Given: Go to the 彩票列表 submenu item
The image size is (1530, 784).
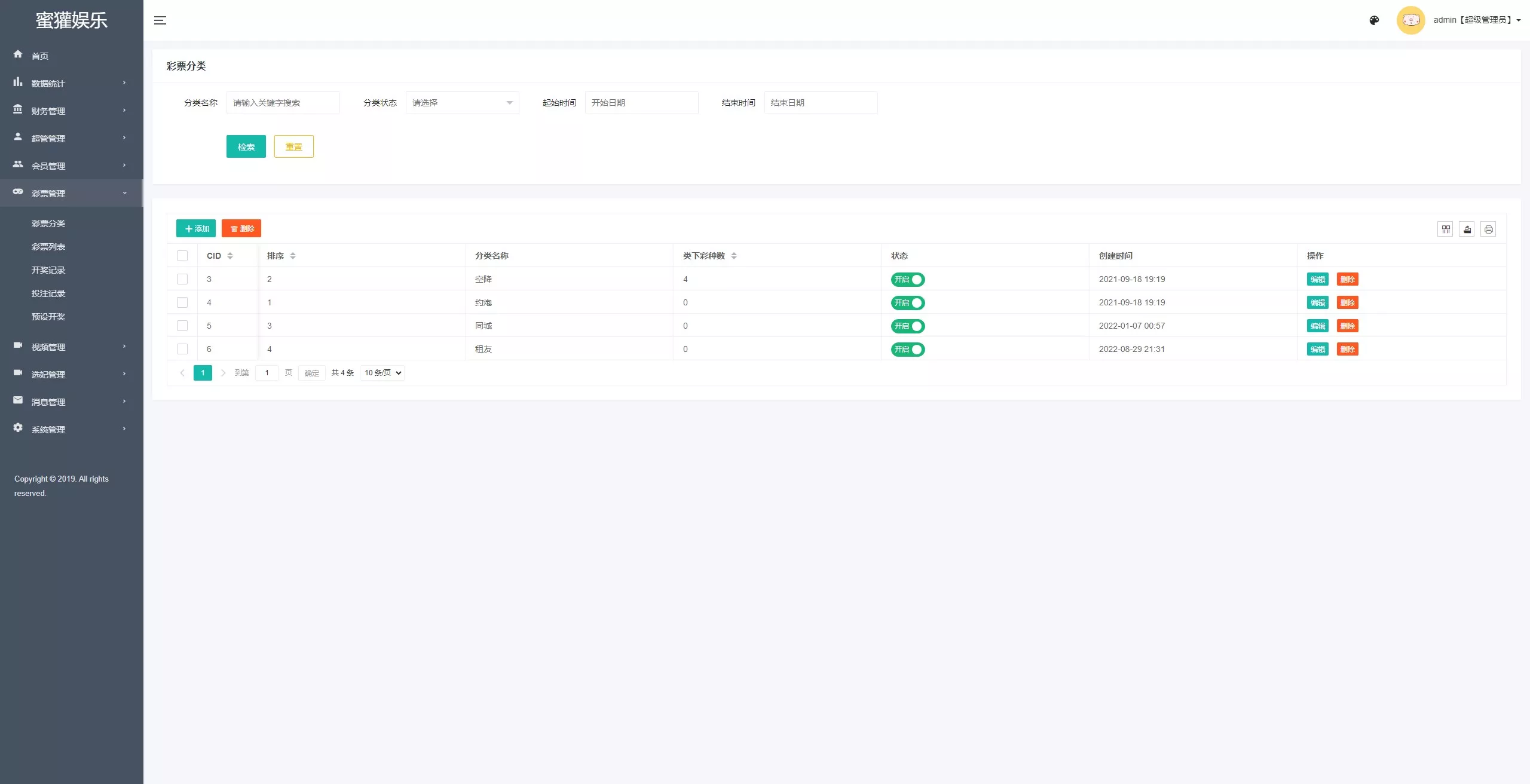Looking at the screenshot, I should pyautogui.click(x=48, y=247).
